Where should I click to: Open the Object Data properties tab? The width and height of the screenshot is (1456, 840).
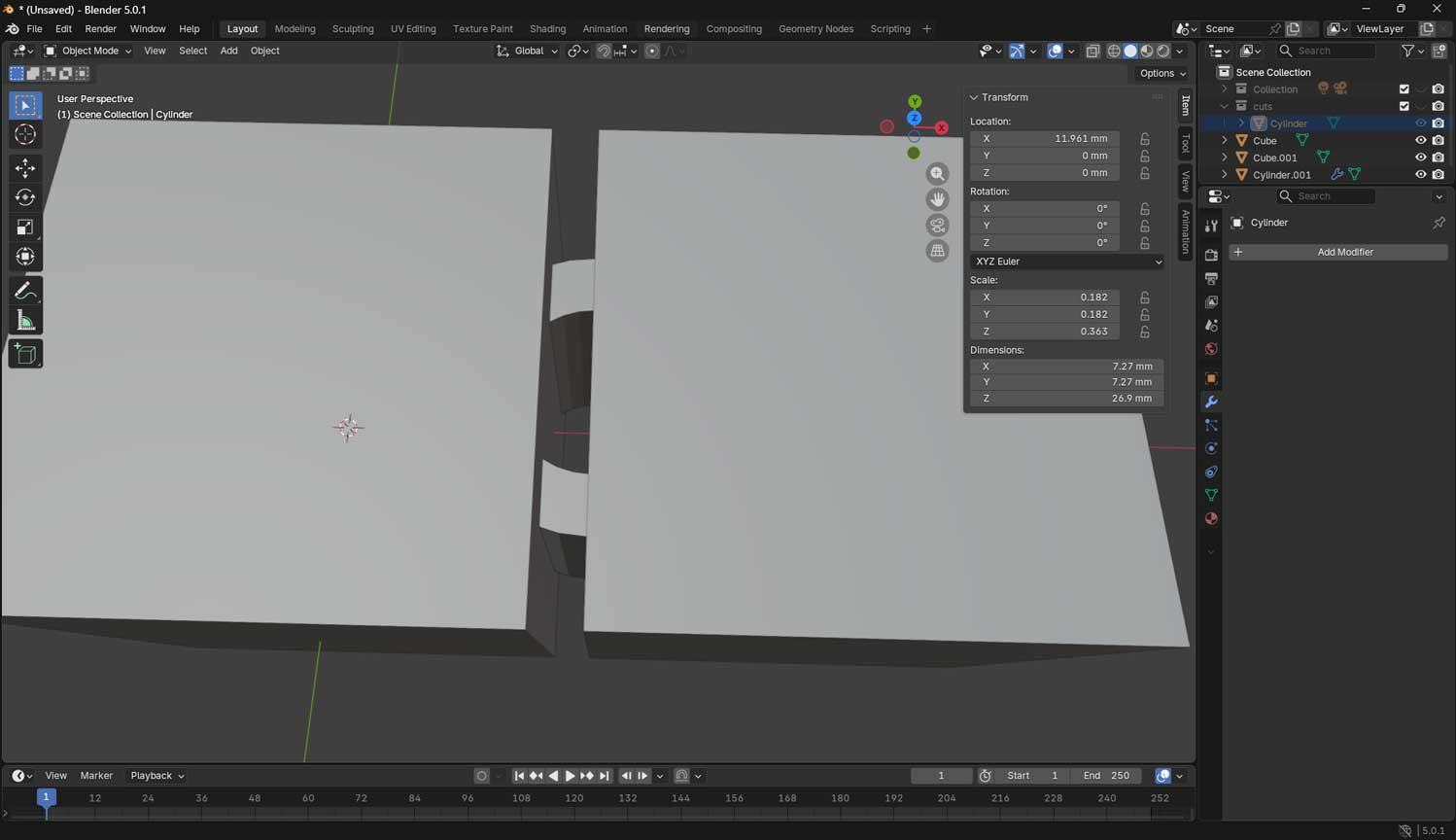coord(1211,495)
